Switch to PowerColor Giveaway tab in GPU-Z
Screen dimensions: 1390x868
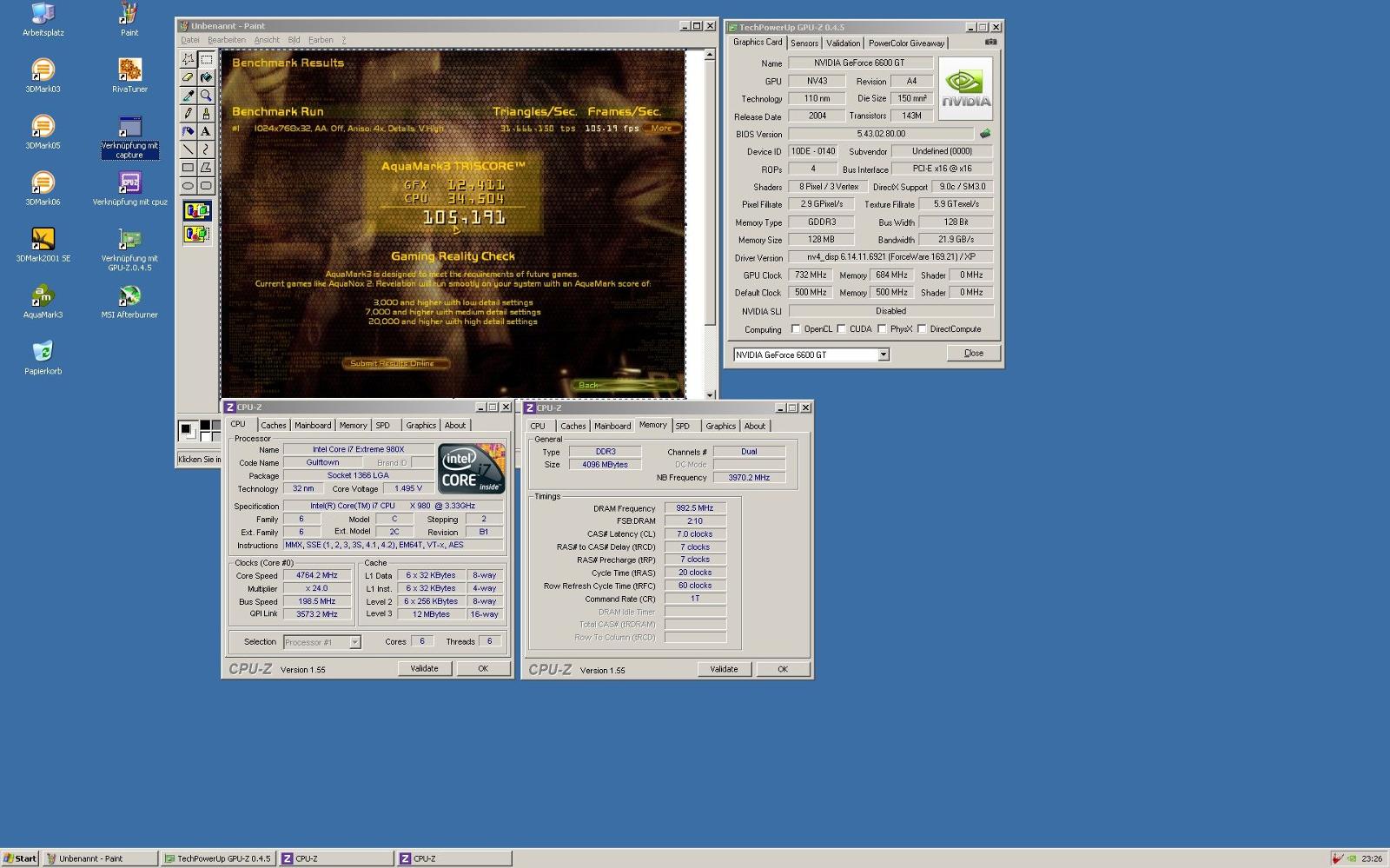(906, 43)
